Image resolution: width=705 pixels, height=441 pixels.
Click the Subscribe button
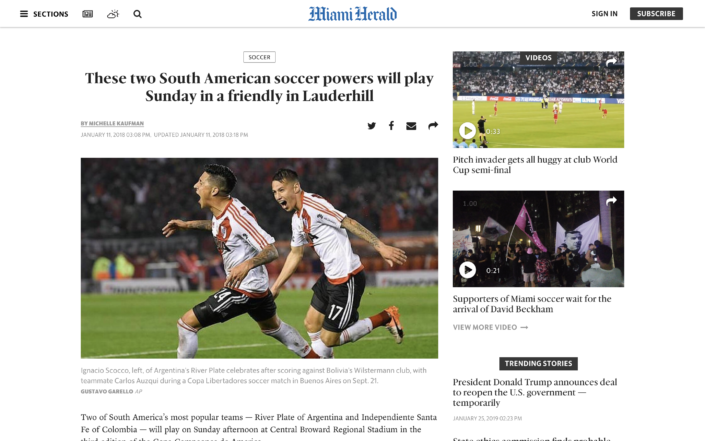tap(656, 13)
